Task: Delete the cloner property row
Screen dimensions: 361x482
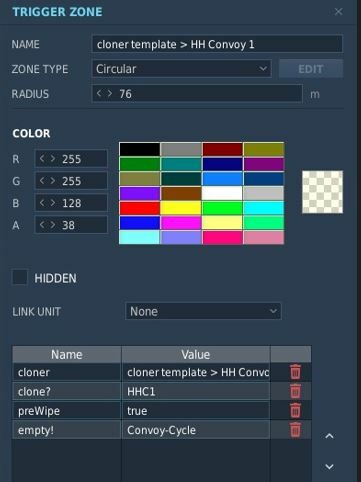Action: click(x=295, y=372)
